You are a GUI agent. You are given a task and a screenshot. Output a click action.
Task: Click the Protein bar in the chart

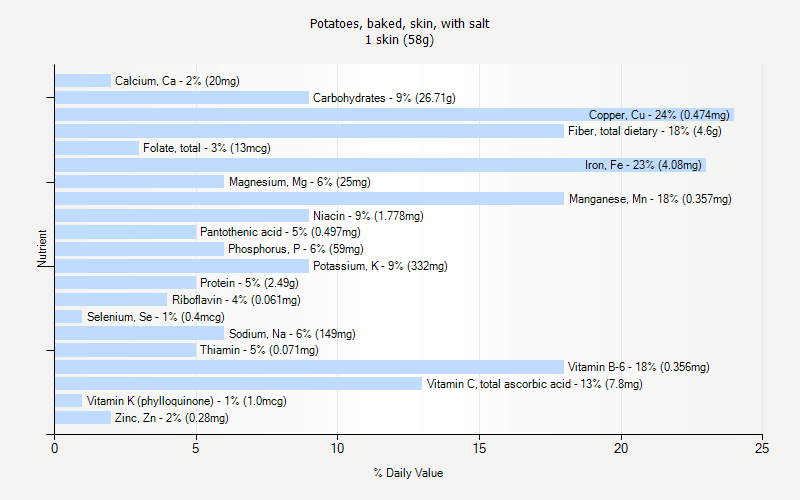[x=126, y=283]
